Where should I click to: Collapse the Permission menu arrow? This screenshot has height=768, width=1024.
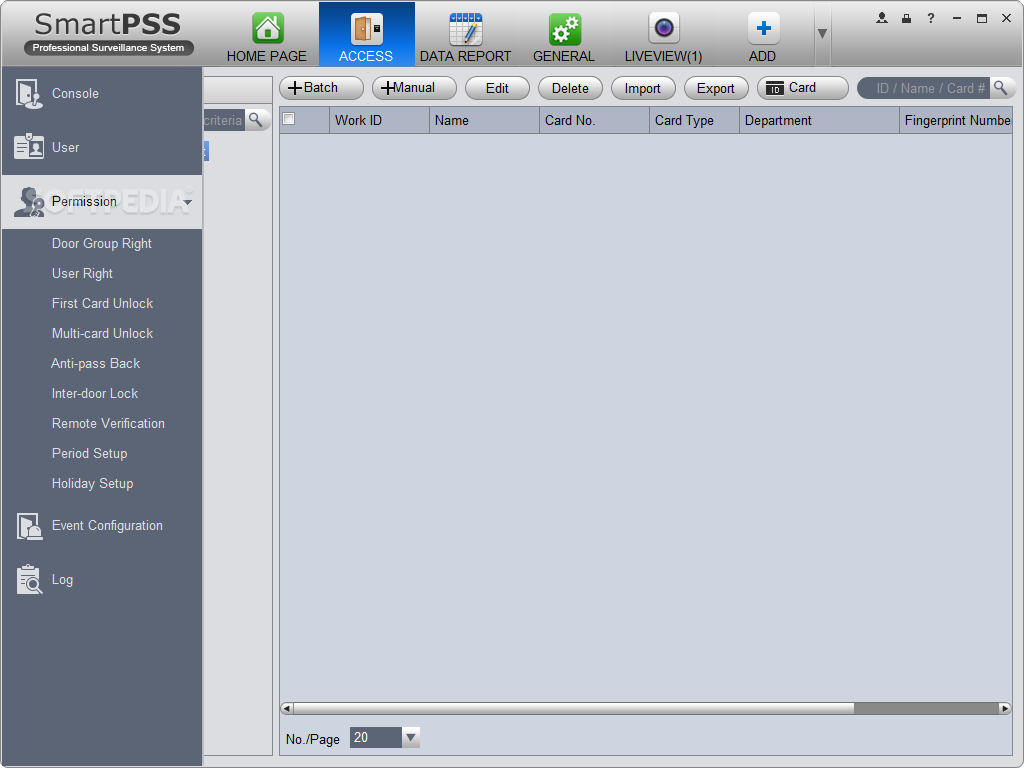point(188,202)
